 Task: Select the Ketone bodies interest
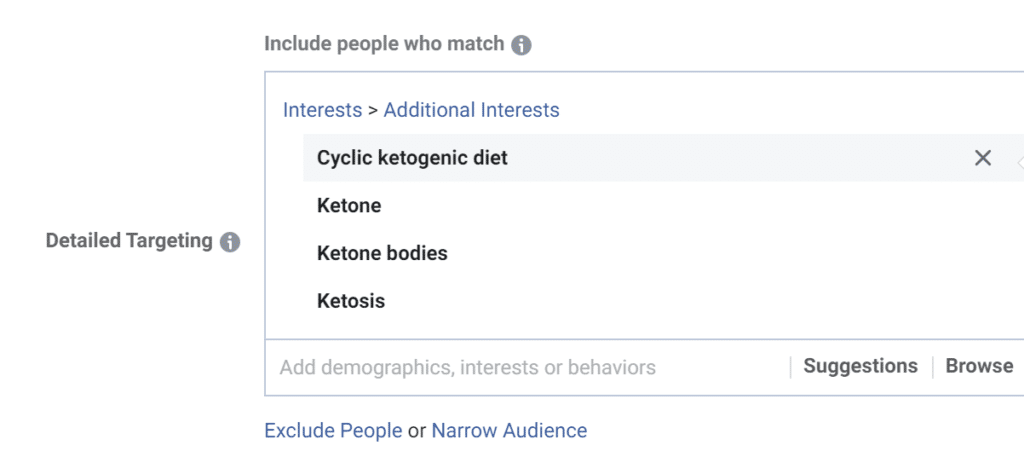[382, 253]
